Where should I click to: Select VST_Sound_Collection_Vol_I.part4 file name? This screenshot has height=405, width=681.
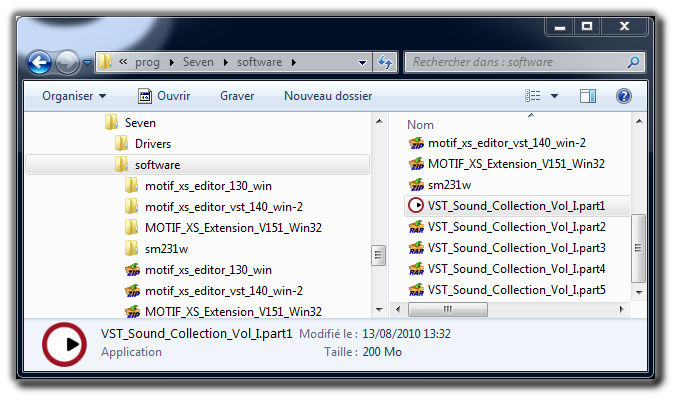tap(516, 269)
